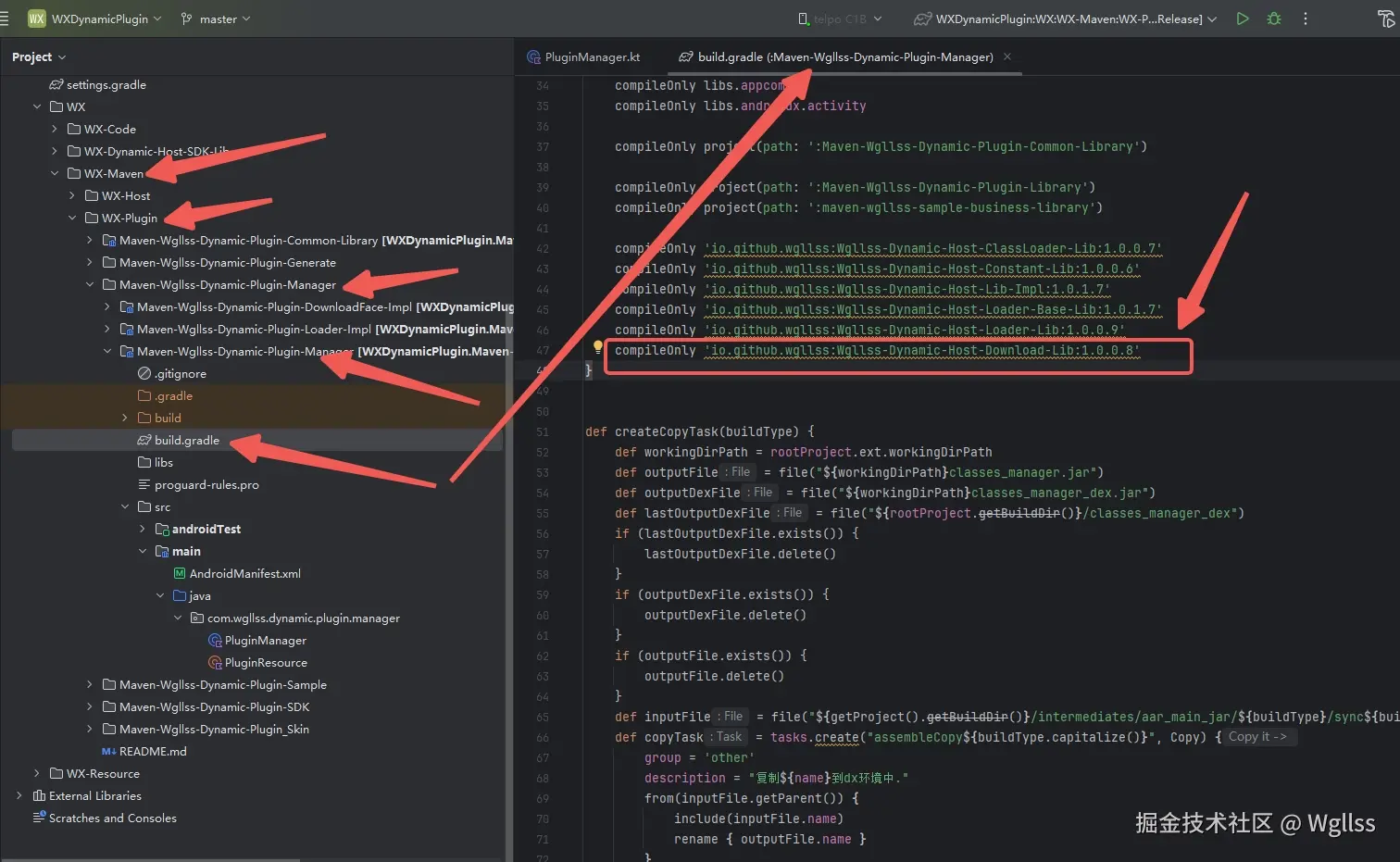Collapse the WX folder
The height and width of the screenshot is (862, 1400).
click(x=37, y=107)
